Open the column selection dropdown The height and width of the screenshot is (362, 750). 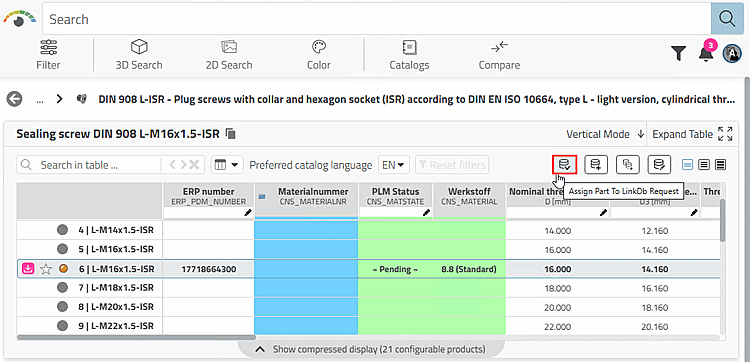pyautogui.click(x=227, y=165)
